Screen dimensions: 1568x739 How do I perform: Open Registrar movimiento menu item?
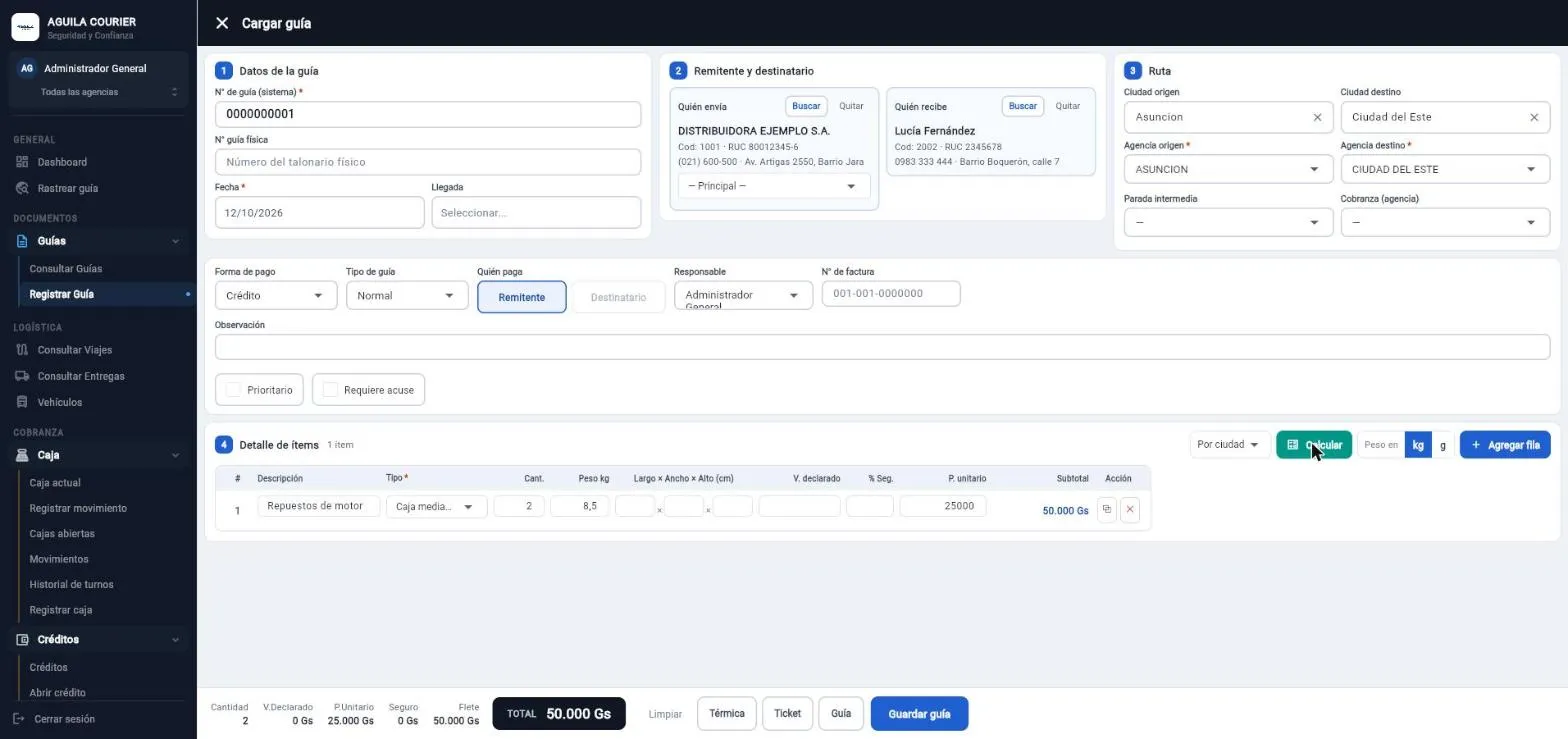coord(78,508)
